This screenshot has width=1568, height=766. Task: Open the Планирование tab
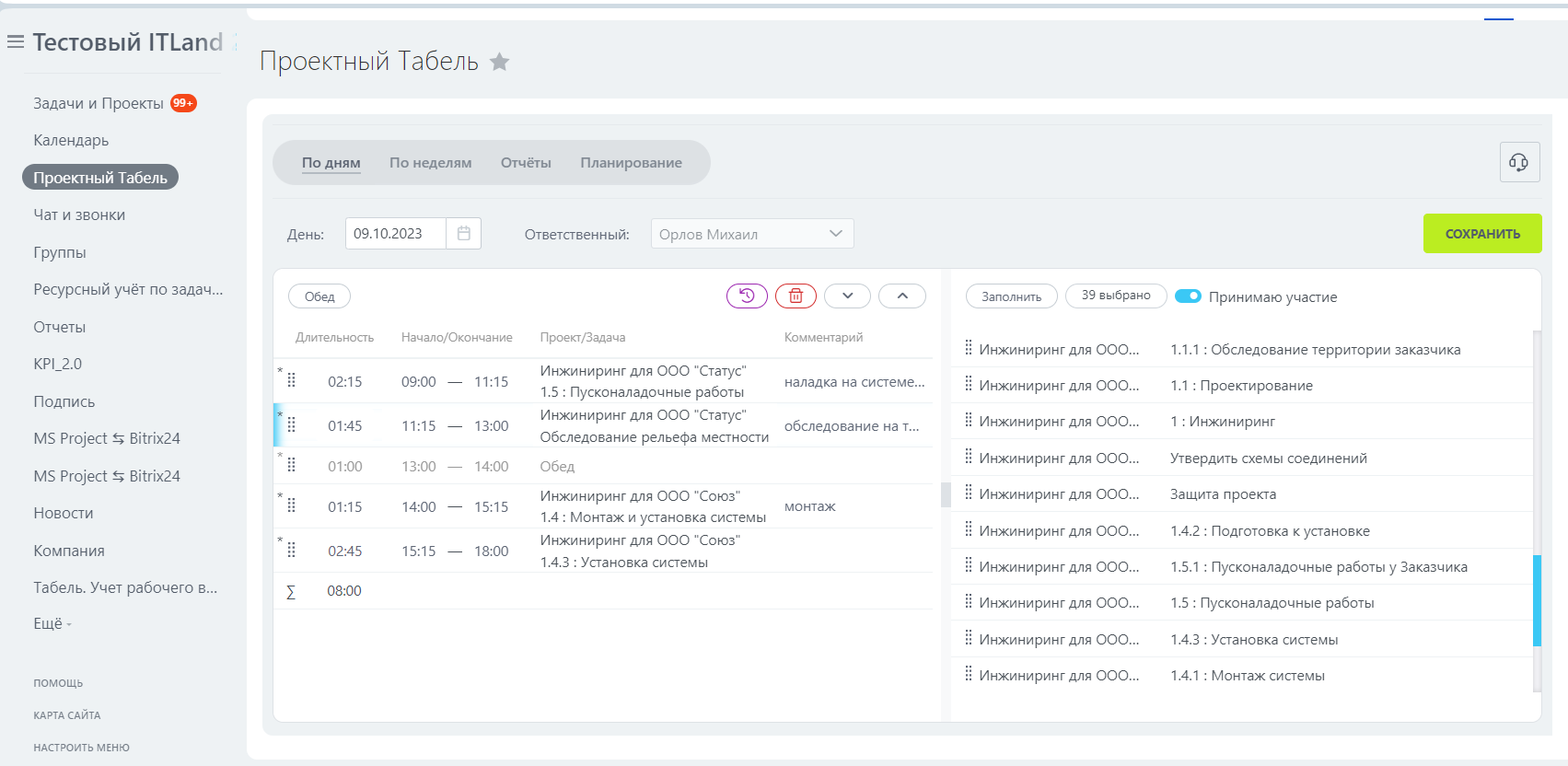(631, 163)
